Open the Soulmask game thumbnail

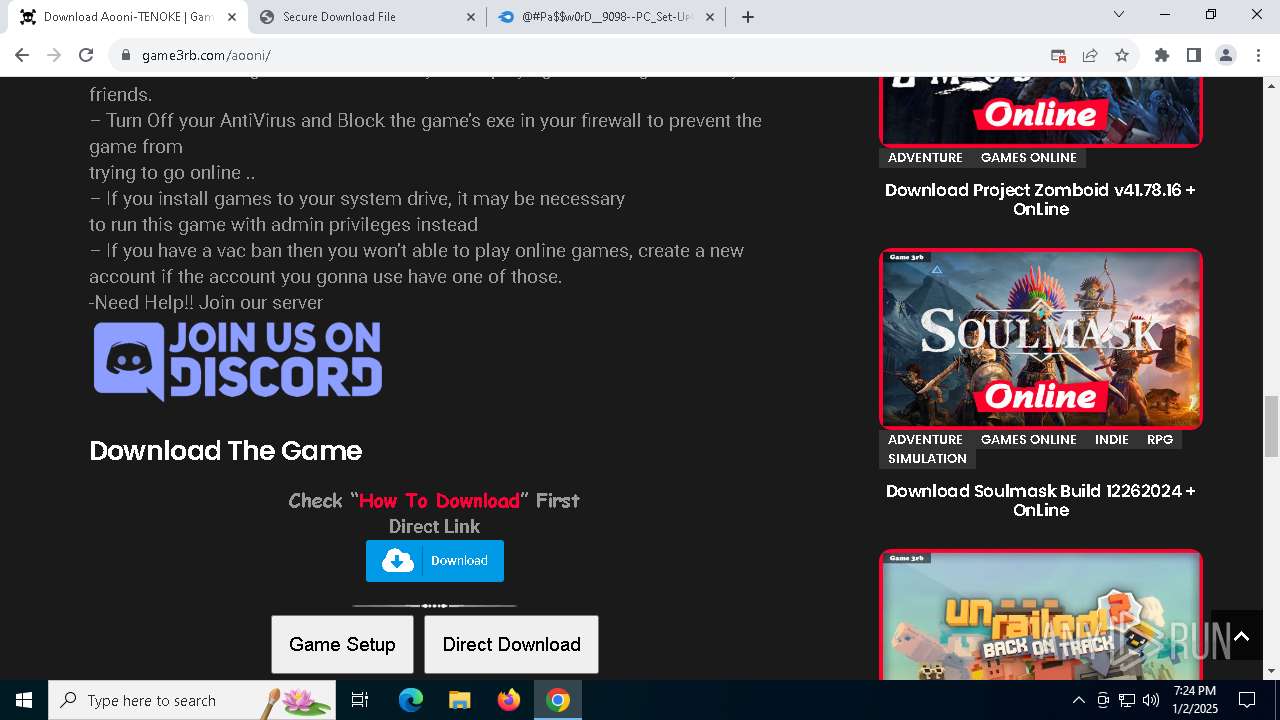click(x=1041, y=339)
